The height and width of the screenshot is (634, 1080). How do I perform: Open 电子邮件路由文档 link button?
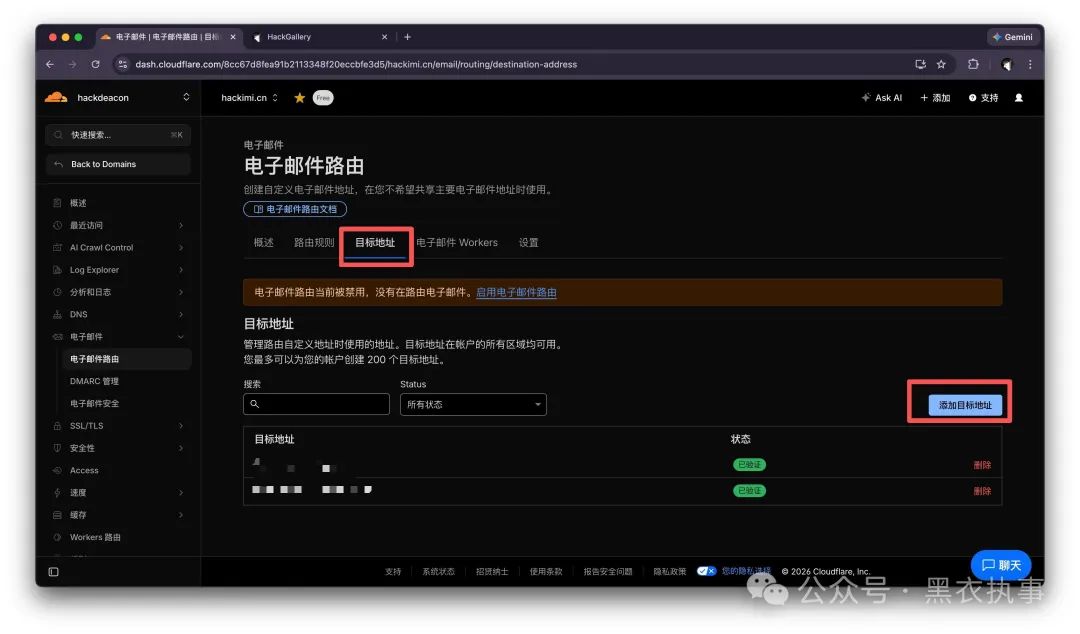point(295,209)
